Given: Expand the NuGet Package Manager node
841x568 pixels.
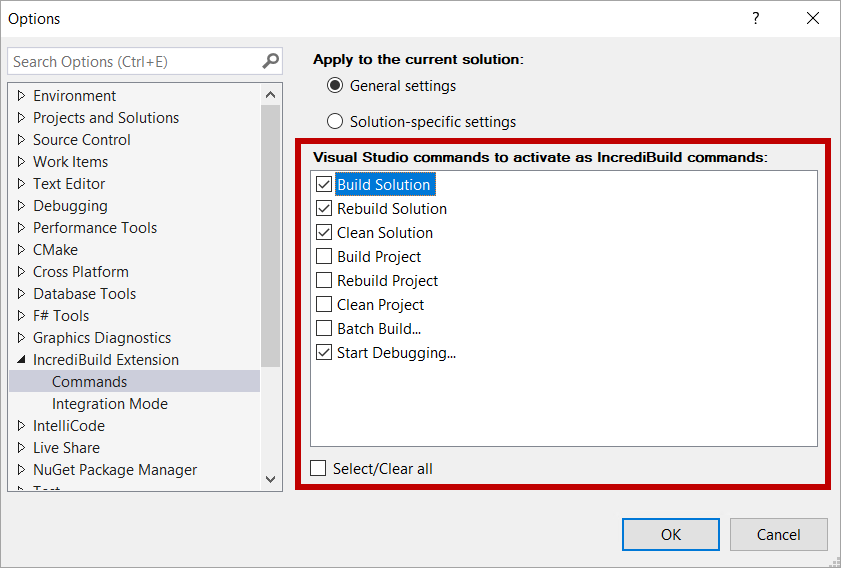Looking at the screenshot, I should click(22, 470).
